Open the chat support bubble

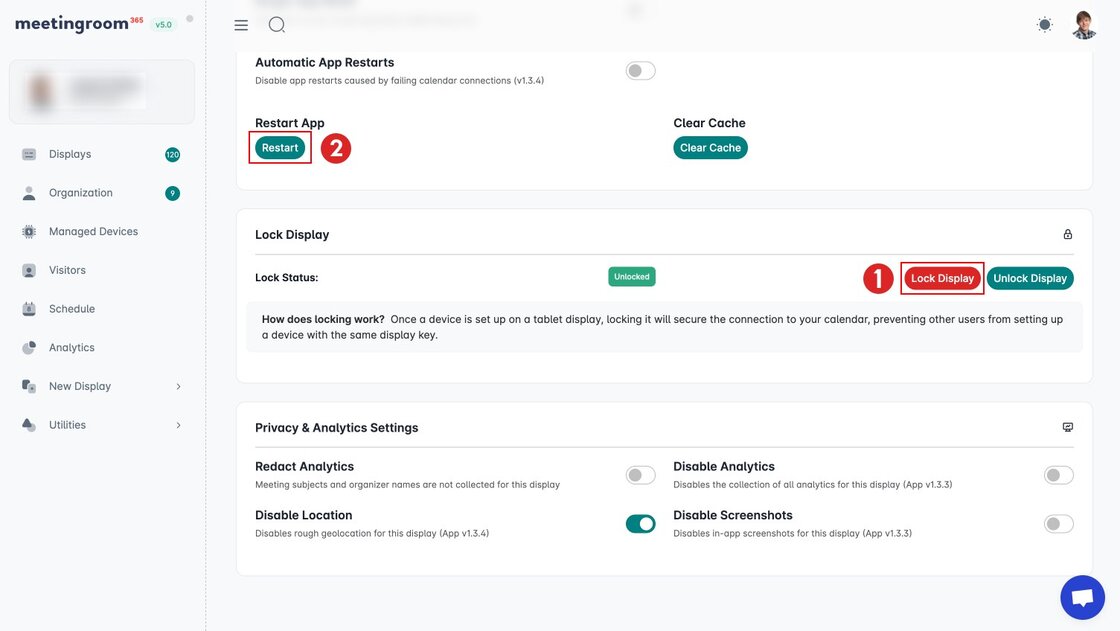[x=1082, y=598]
